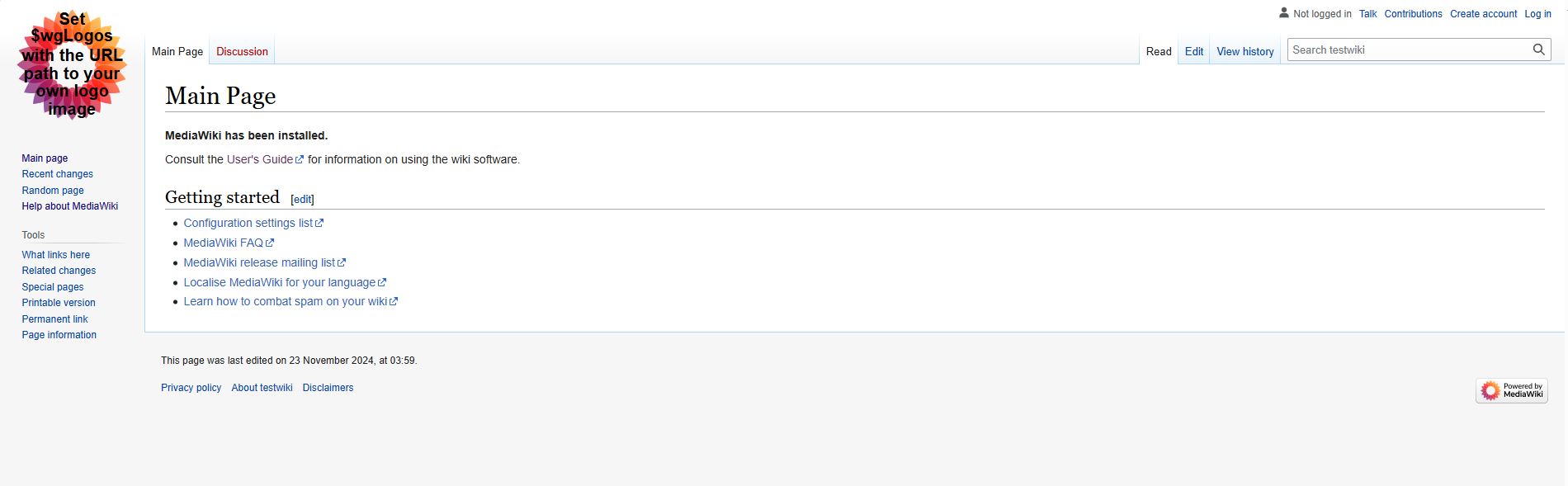Open the Discussion tab
This screenshot has width=1568, height=486.
click(242, 51)
